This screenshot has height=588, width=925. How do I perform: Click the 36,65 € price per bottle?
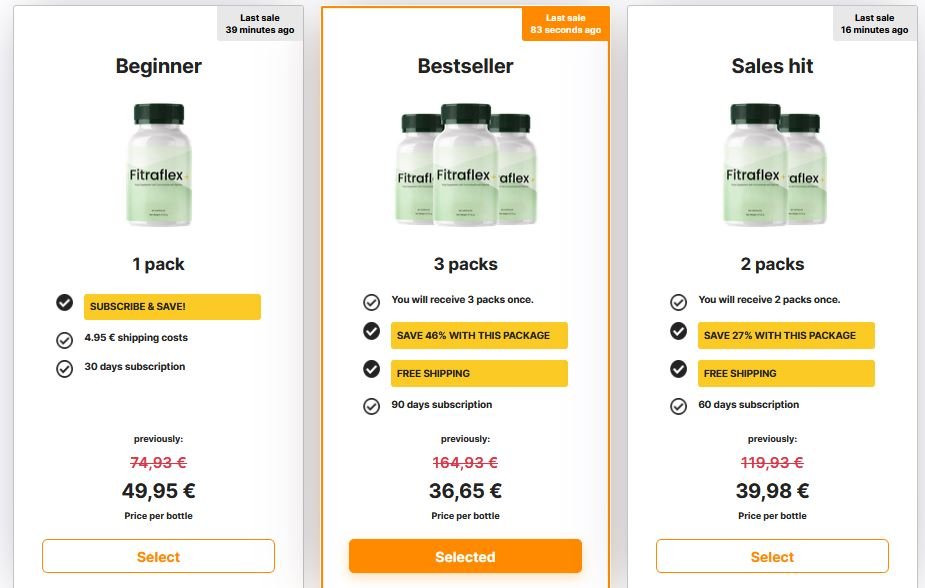[x=465, y=491]
